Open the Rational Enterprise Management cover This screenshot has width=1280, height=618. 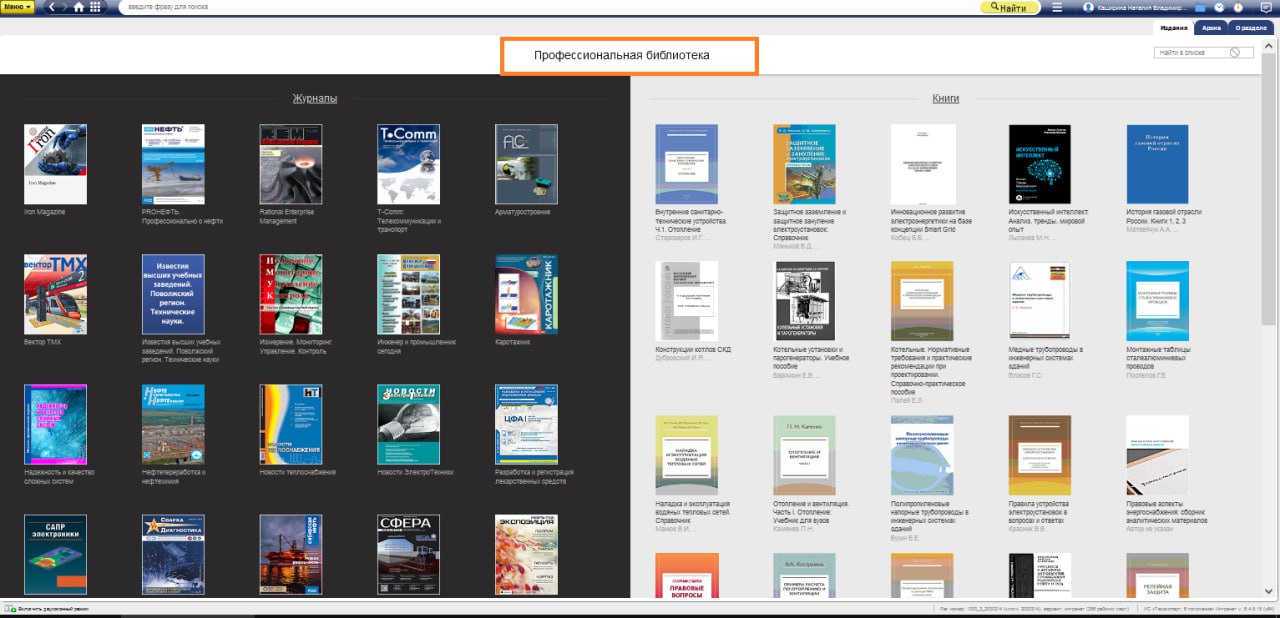(291, 164)
